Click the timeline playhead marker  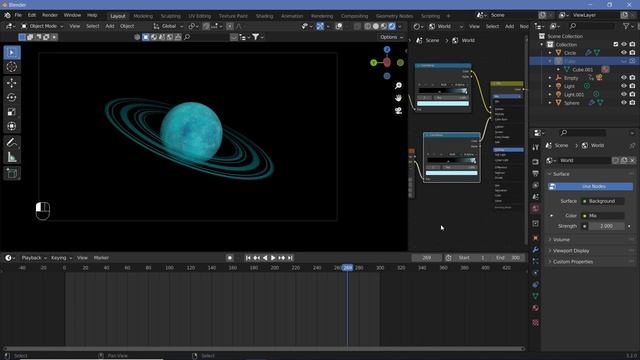point(347,268)
